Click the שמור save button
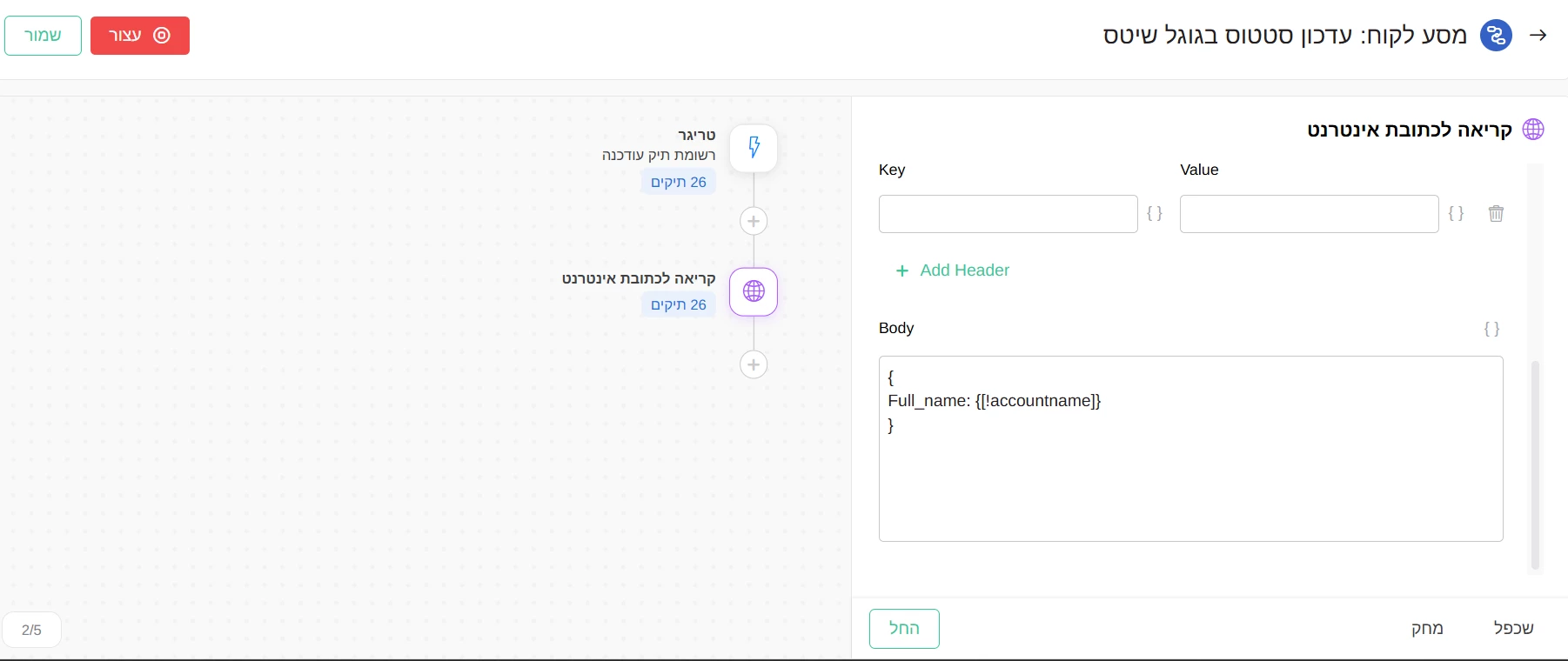Screen dimensions: 1568x661 [43, 36]
